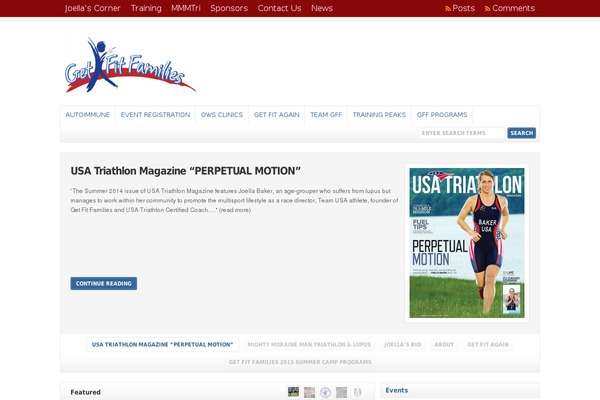Open the Autoimmune navigation tab

click(88, 114)
